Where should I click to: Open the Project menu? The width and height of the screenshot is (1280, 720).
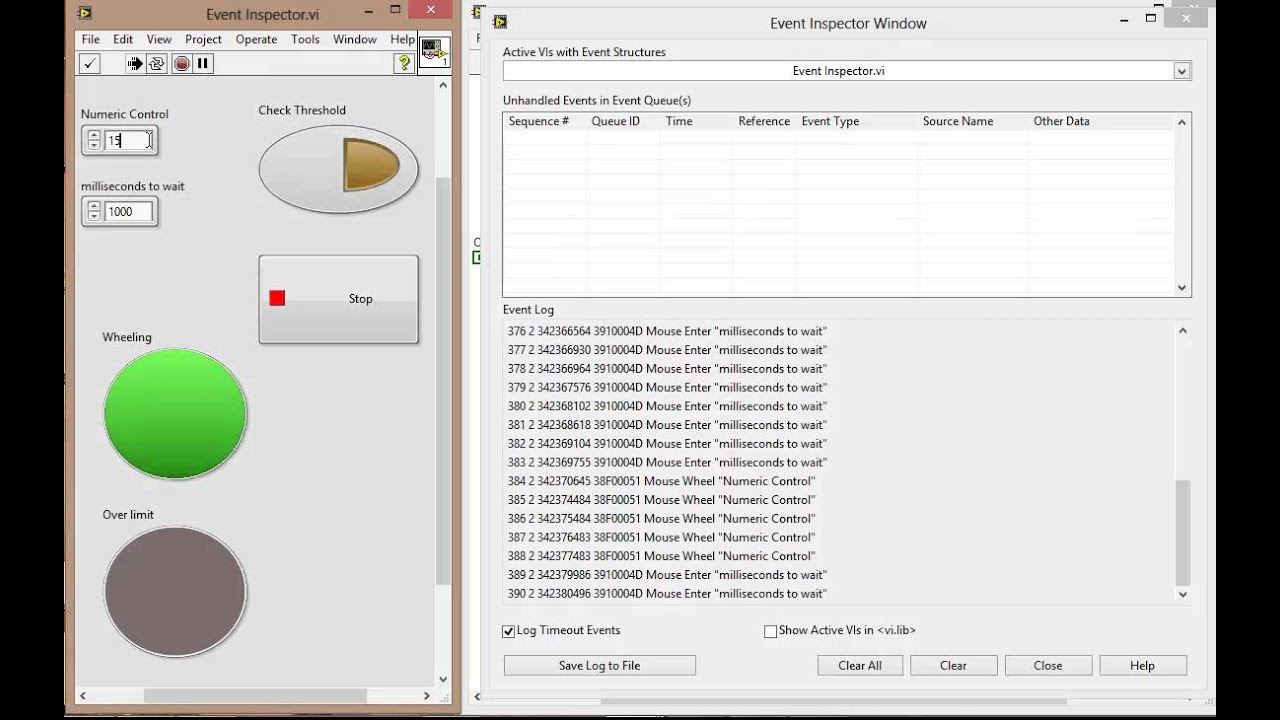(x=203, y=39)
